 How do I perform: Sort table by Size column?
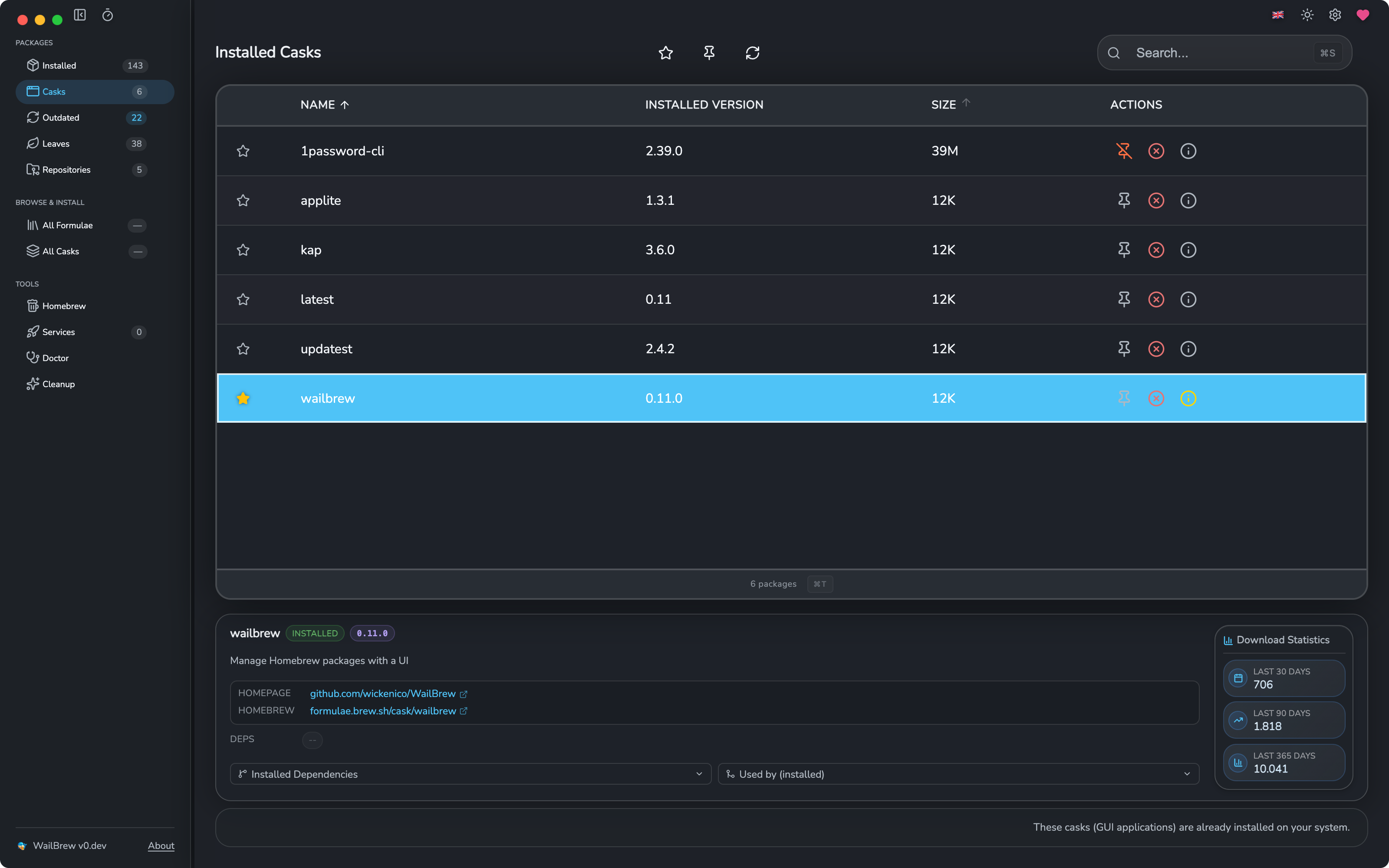click(x=951, y=105)
